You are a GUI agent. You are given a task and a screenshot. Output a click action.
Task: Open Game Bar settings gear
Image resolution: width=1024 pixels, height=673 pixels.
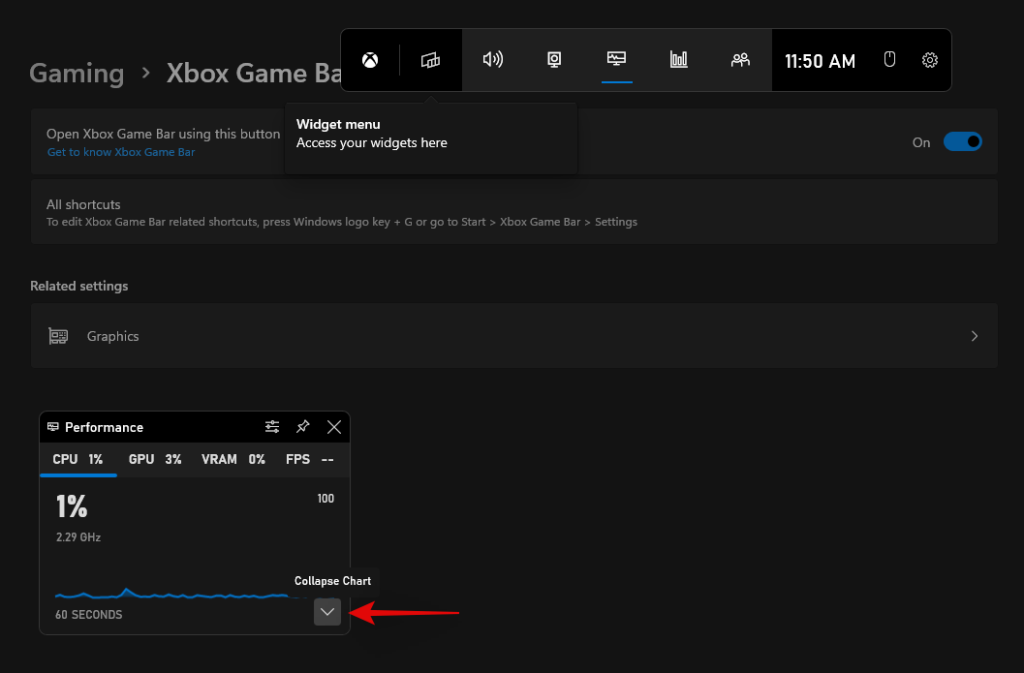[930, 60]
